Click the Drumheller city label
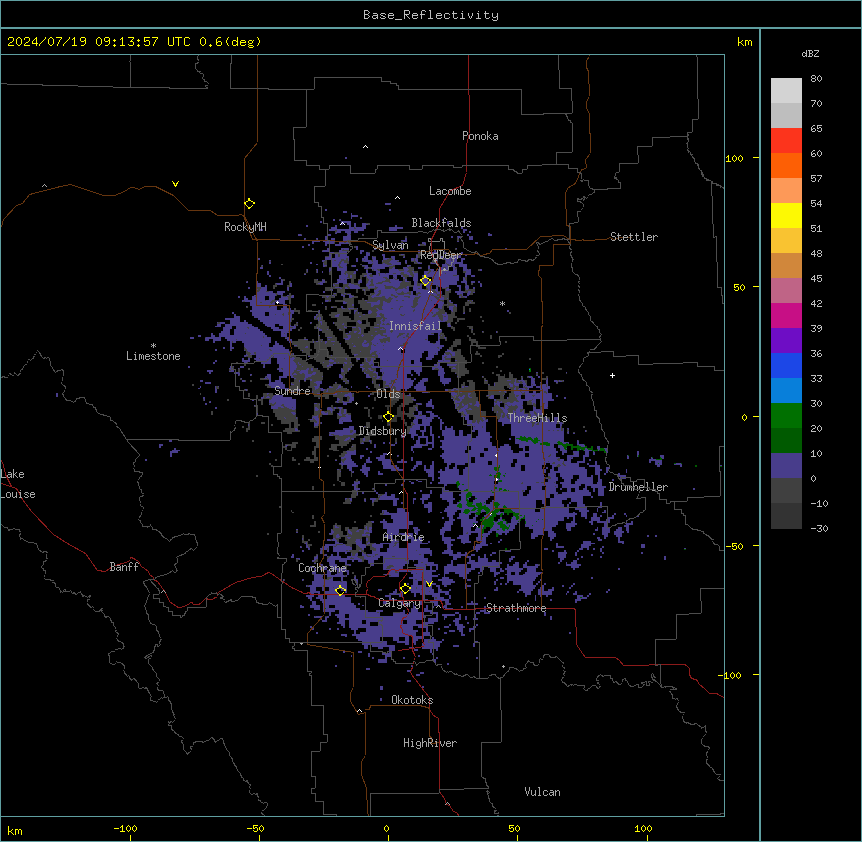862x842 pixels. (638, 487)
